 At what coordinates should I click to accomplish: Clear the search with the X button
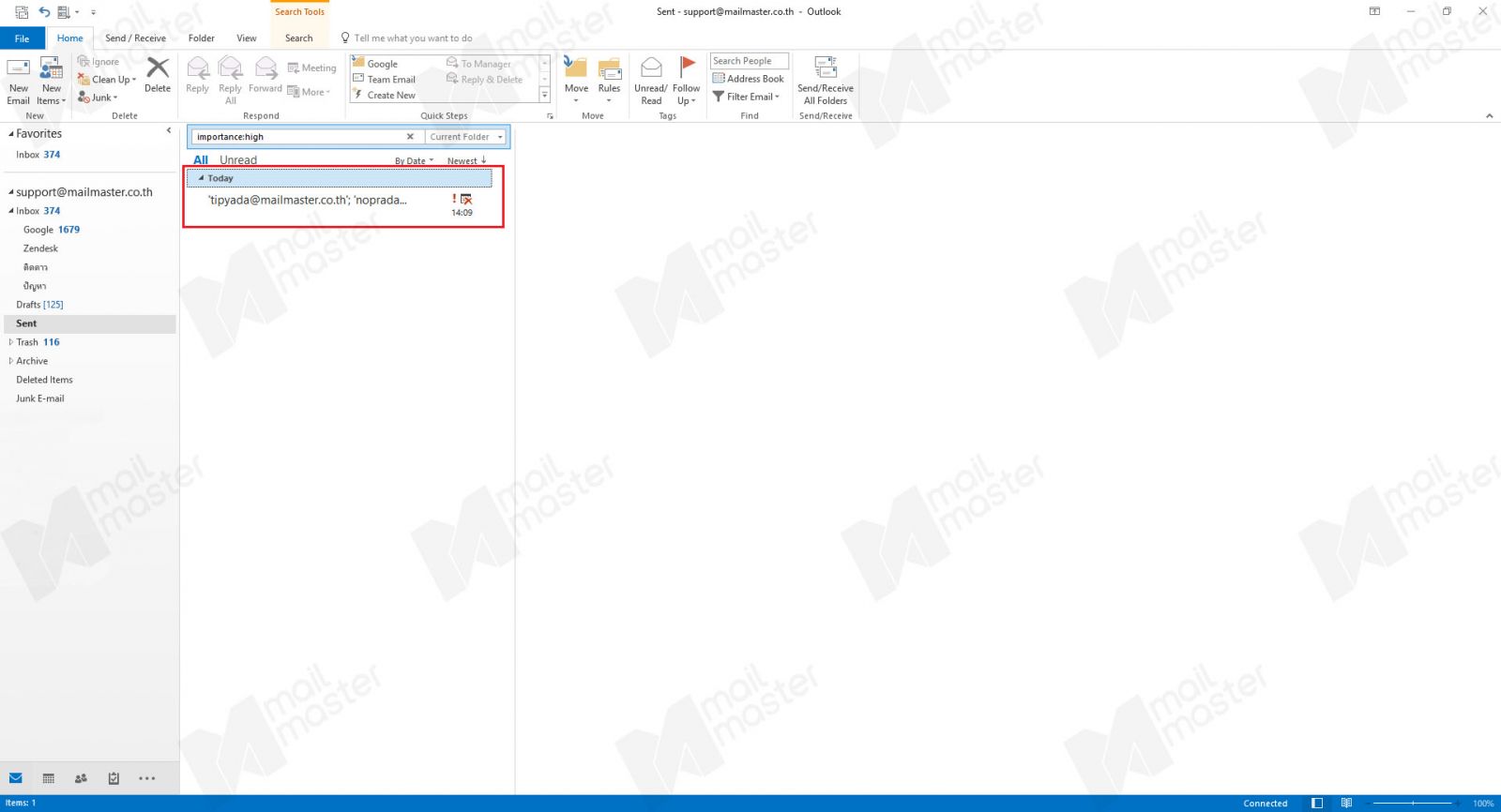410,137
